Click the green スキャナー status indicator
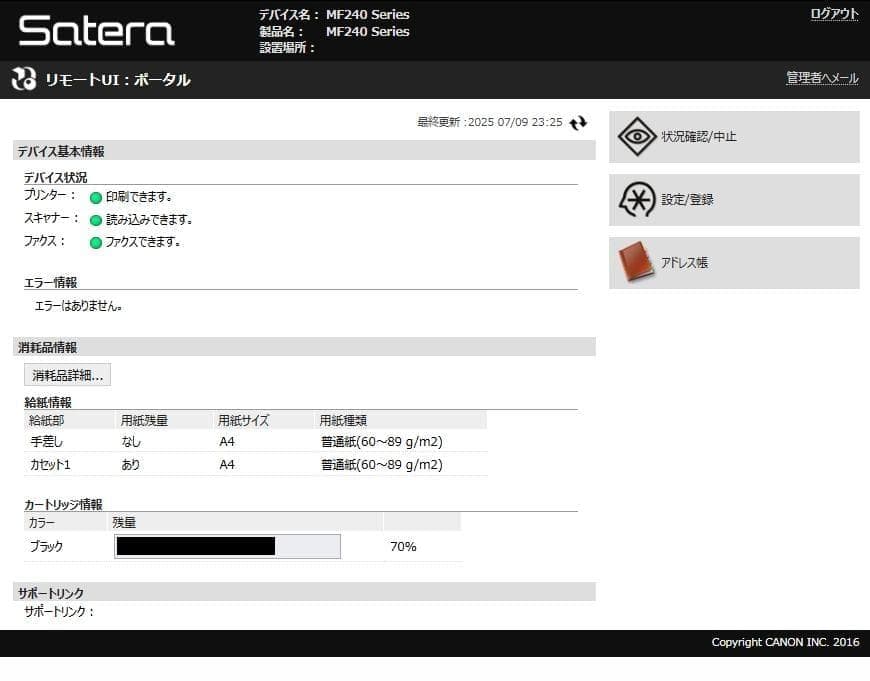The image size is (870, 681). point(96,220)
